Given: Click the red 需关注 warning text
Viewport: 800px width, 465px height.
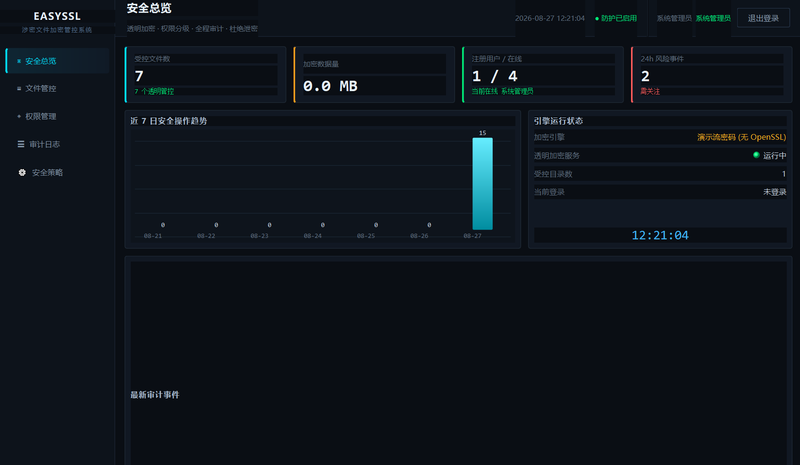Looking at the screenshot, I should pos(650,91).
